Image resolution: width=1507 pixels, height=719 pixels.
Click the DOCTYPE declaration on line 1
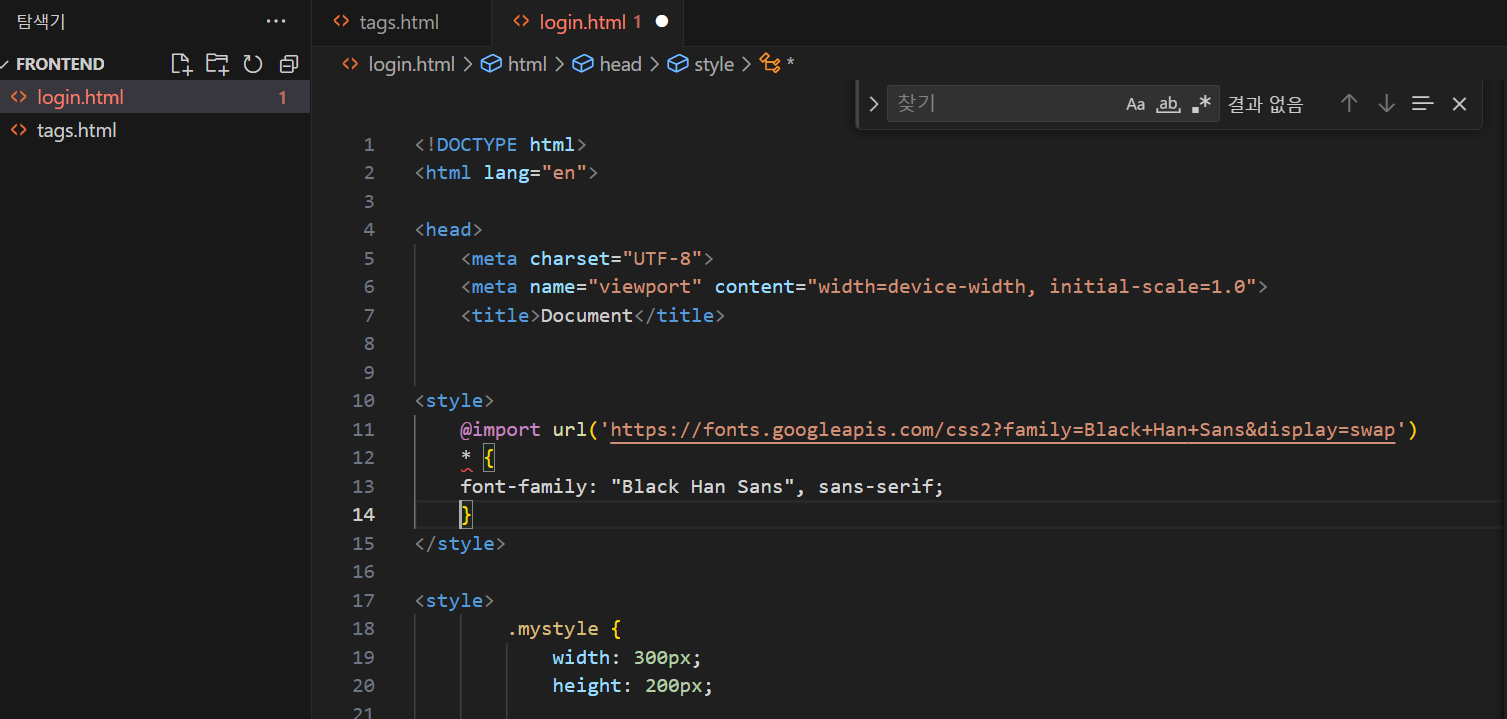501,145
